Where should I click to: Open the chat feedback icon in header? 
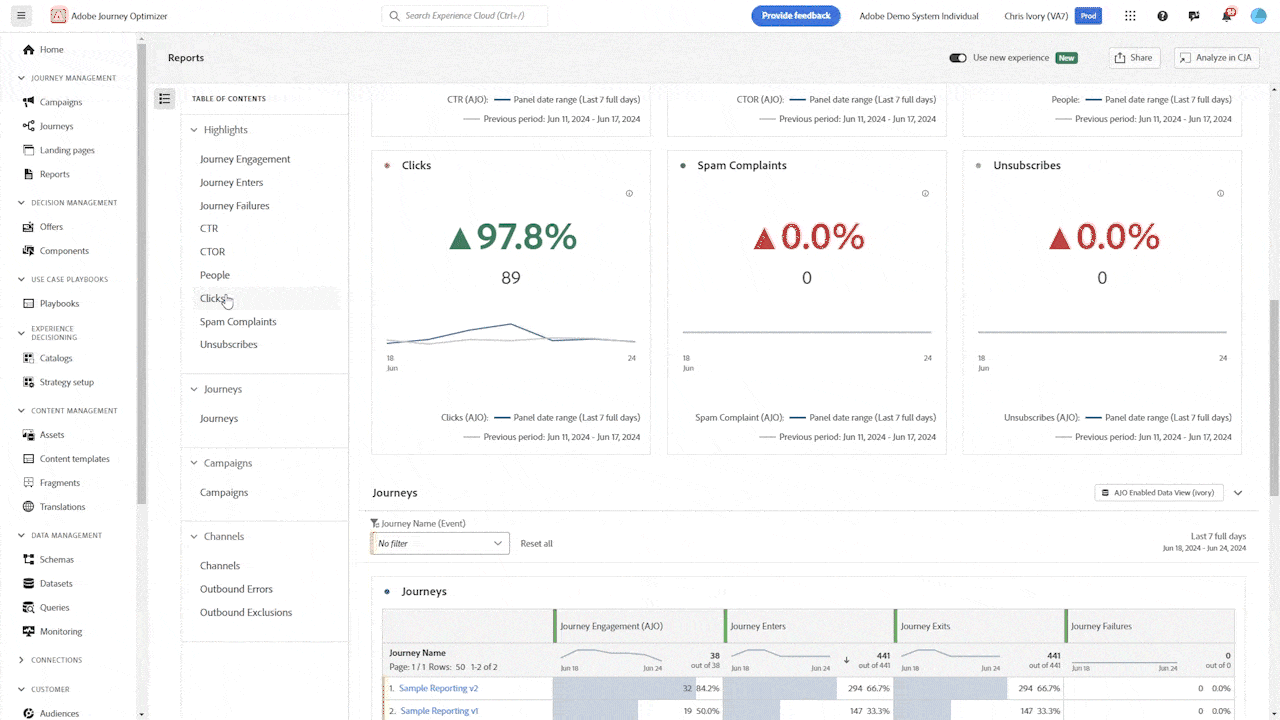pos(1194,16)
